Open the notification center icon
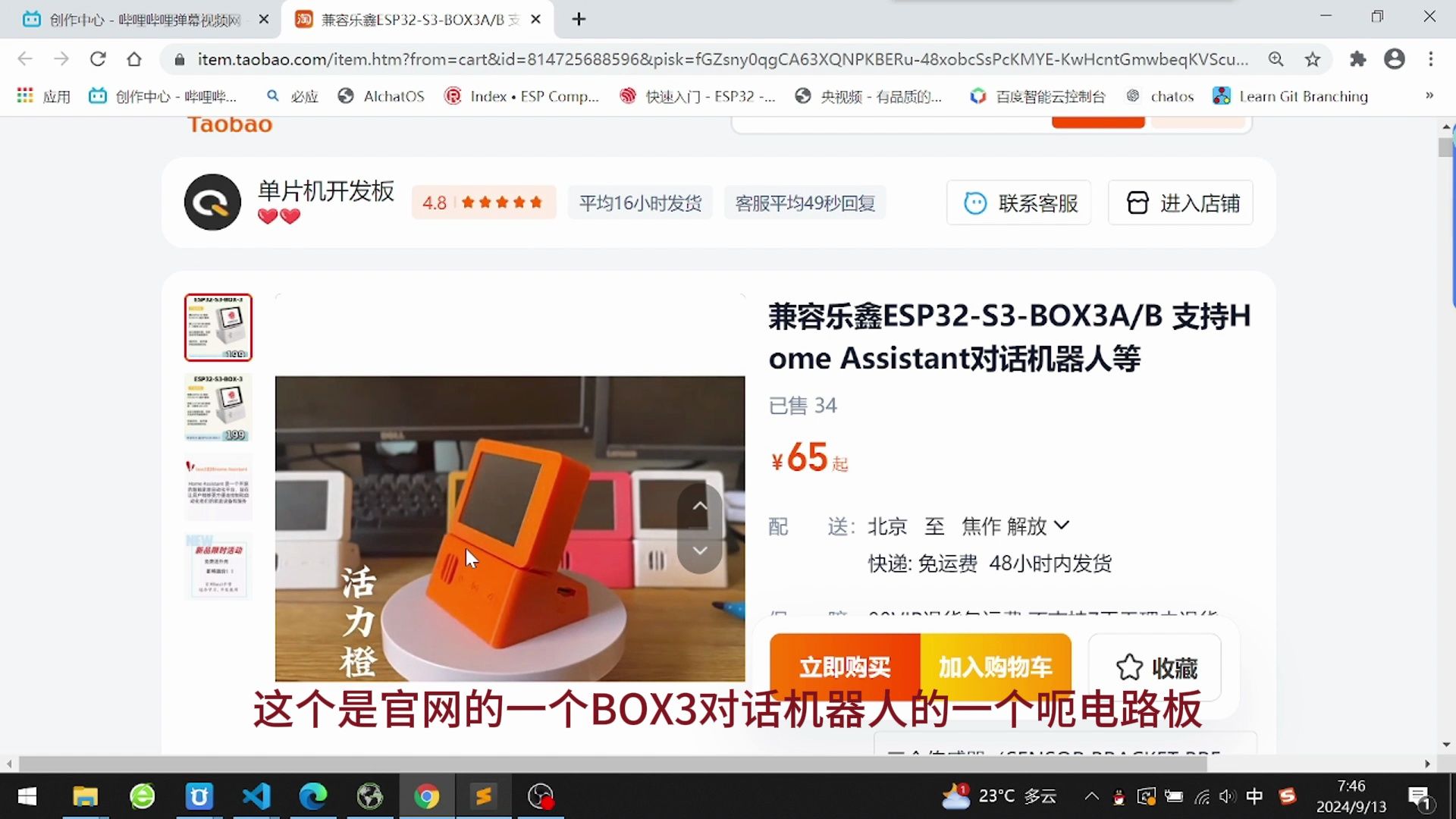Viewport: 1456px width, 819px height. (1419, 797)
